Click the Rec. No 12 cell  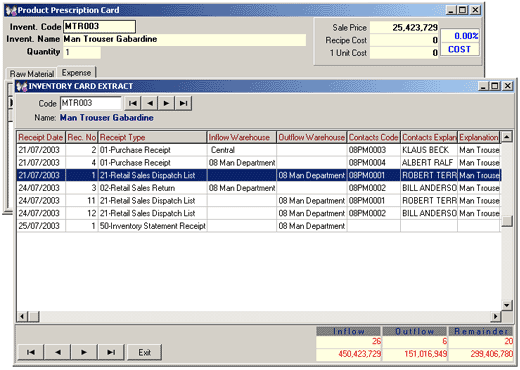click(82, 213)
